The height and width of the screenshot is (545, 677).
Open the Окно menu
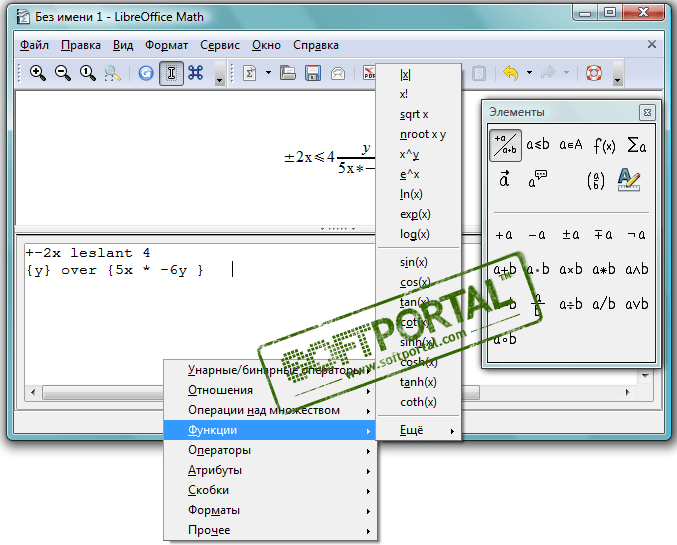(x=266, y=45)
